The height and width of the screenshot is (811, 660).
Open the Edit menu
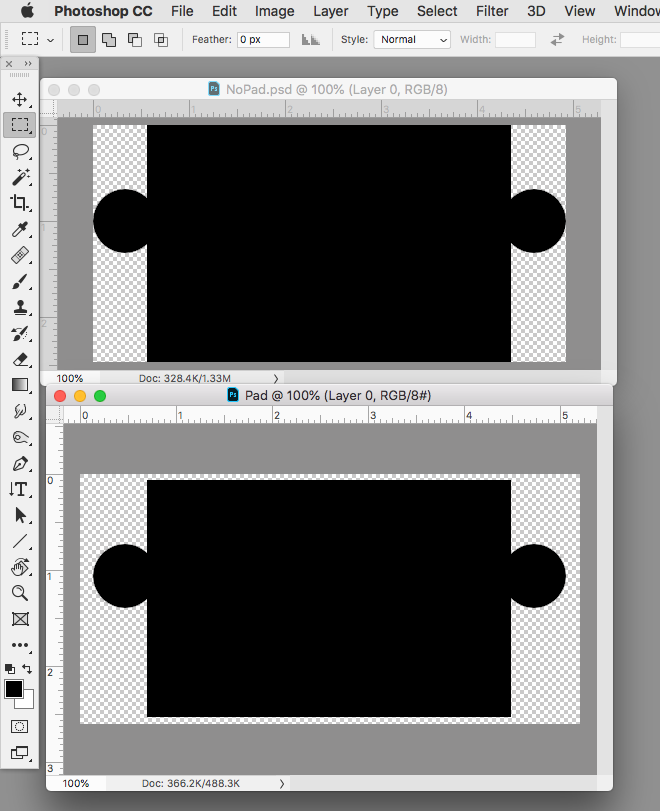click(x=224, y=11)
